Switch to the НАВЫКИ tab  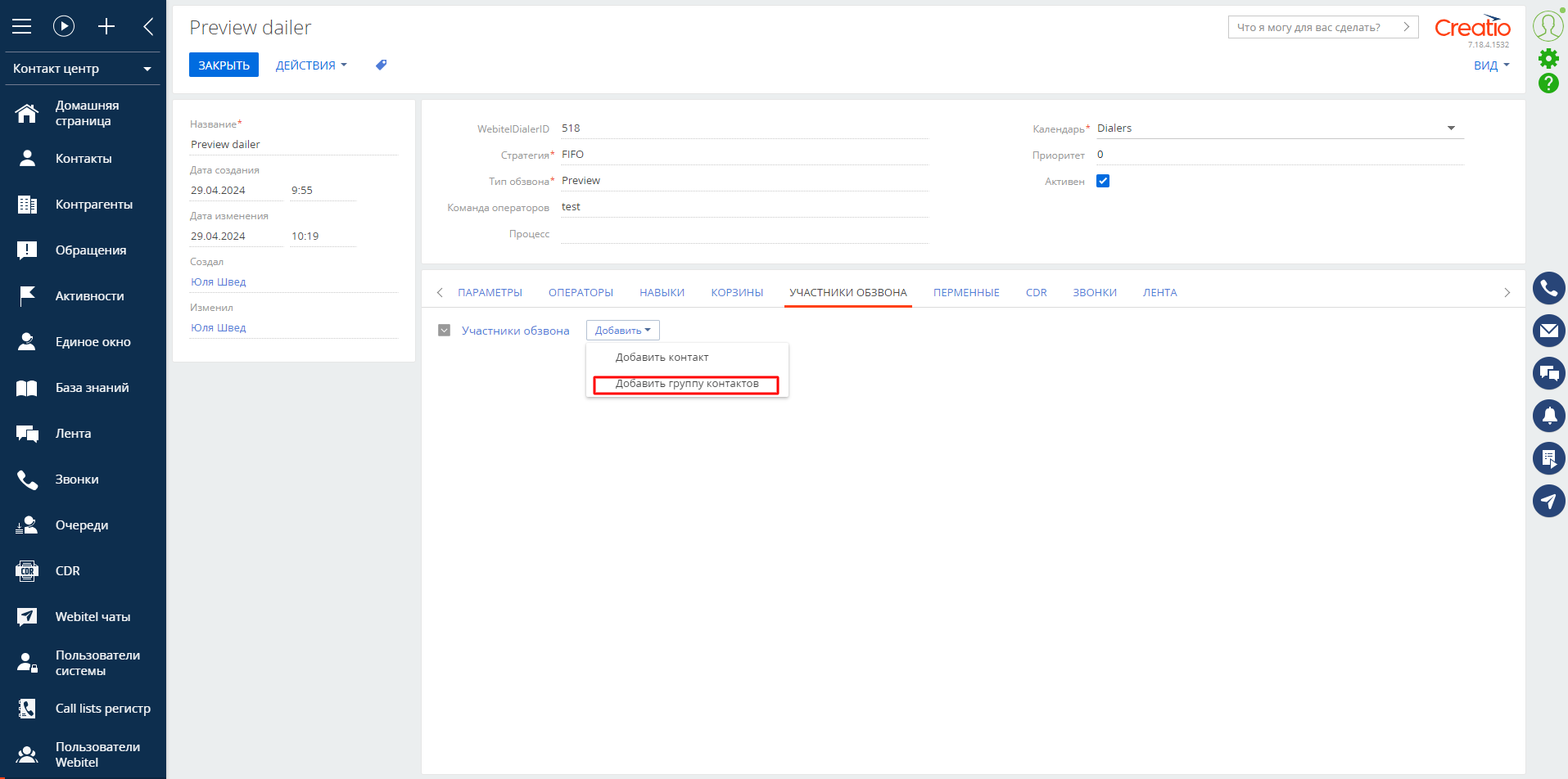tap(662, 292)
